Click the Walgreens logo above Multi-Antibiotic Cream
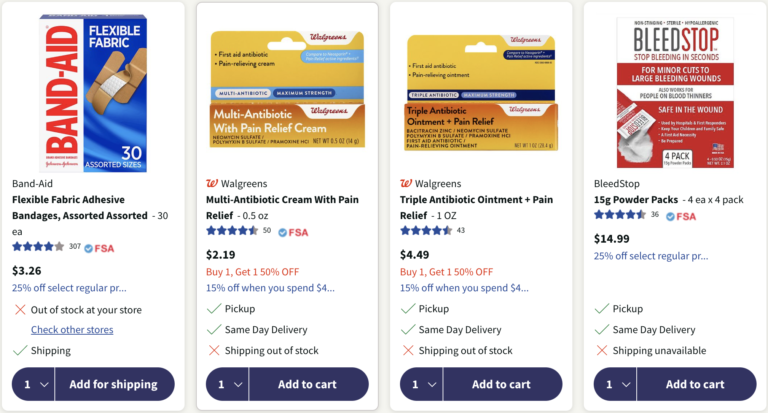This screenshot has height=413, width=768. [212, 183]
